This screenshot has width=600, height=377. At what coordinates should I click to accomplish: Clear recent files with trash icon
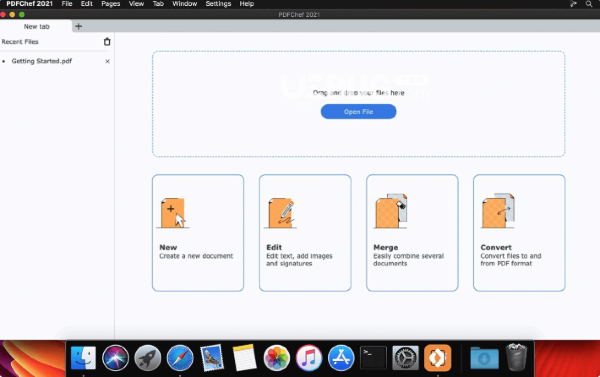(107, 42)
